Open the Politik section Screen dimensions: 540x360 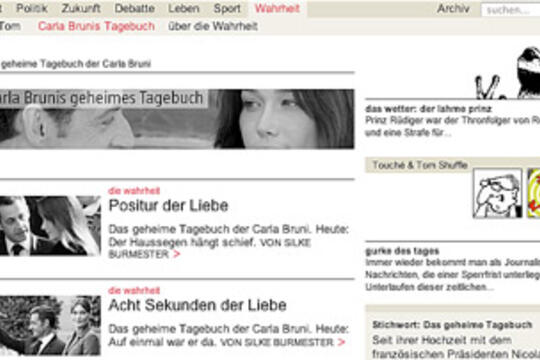coord(32,8)
